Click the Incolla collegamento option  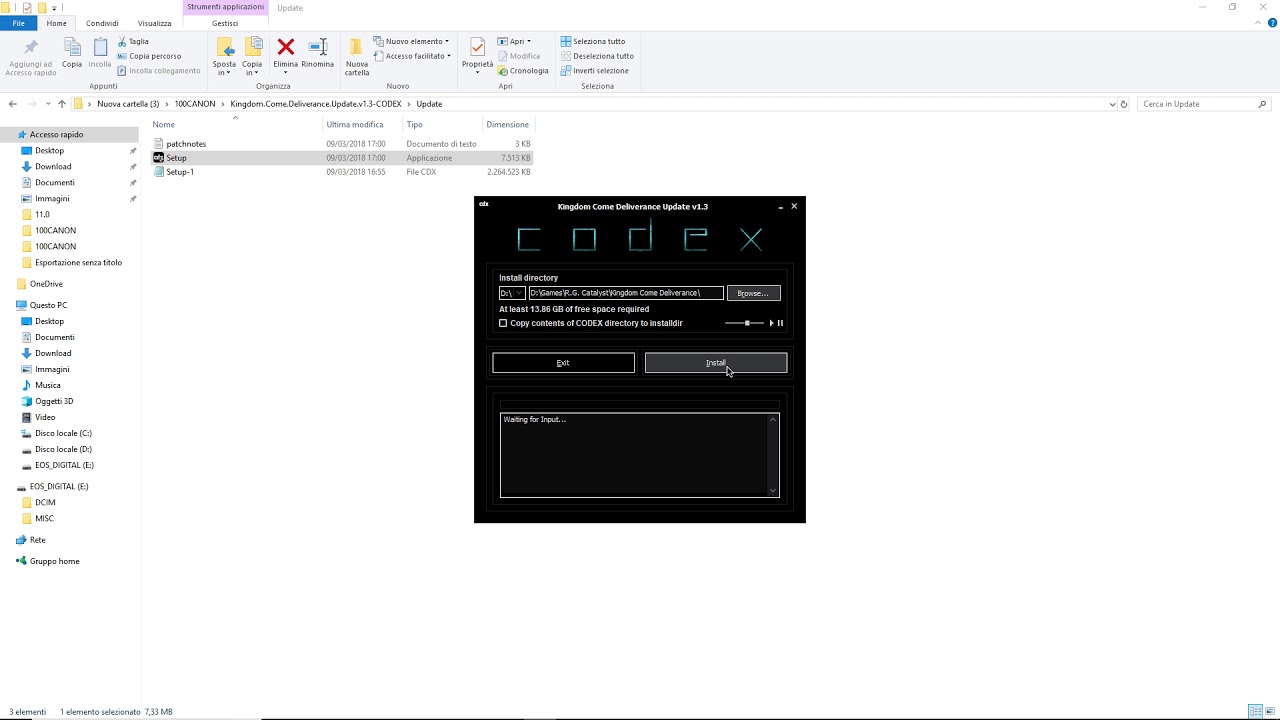[x=159, y=71]
